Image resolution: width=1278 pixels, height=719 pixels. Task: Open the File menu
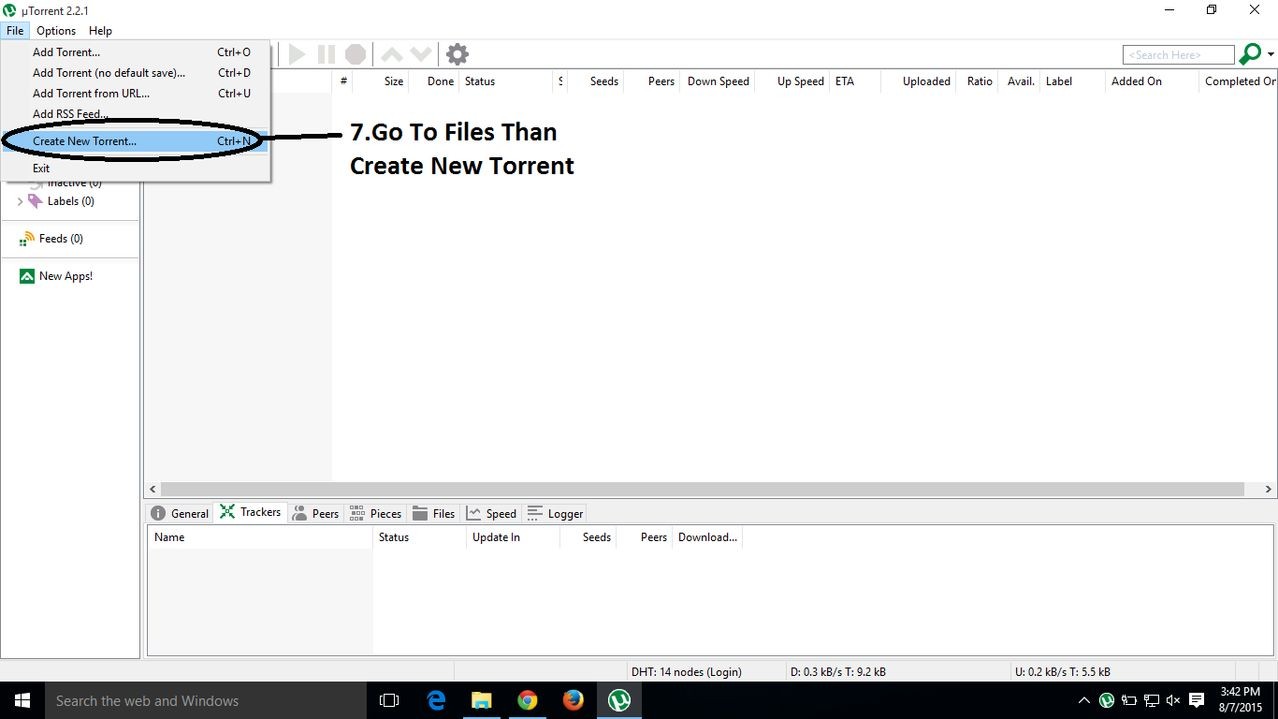(15, 31)
